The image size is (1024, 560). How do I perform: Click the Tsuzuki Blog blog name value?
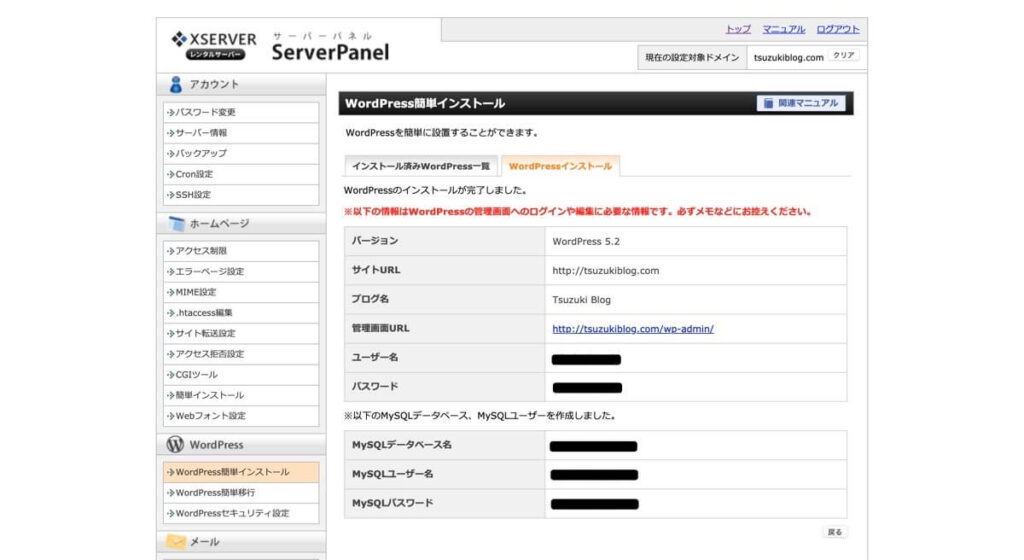coord(581,300)
